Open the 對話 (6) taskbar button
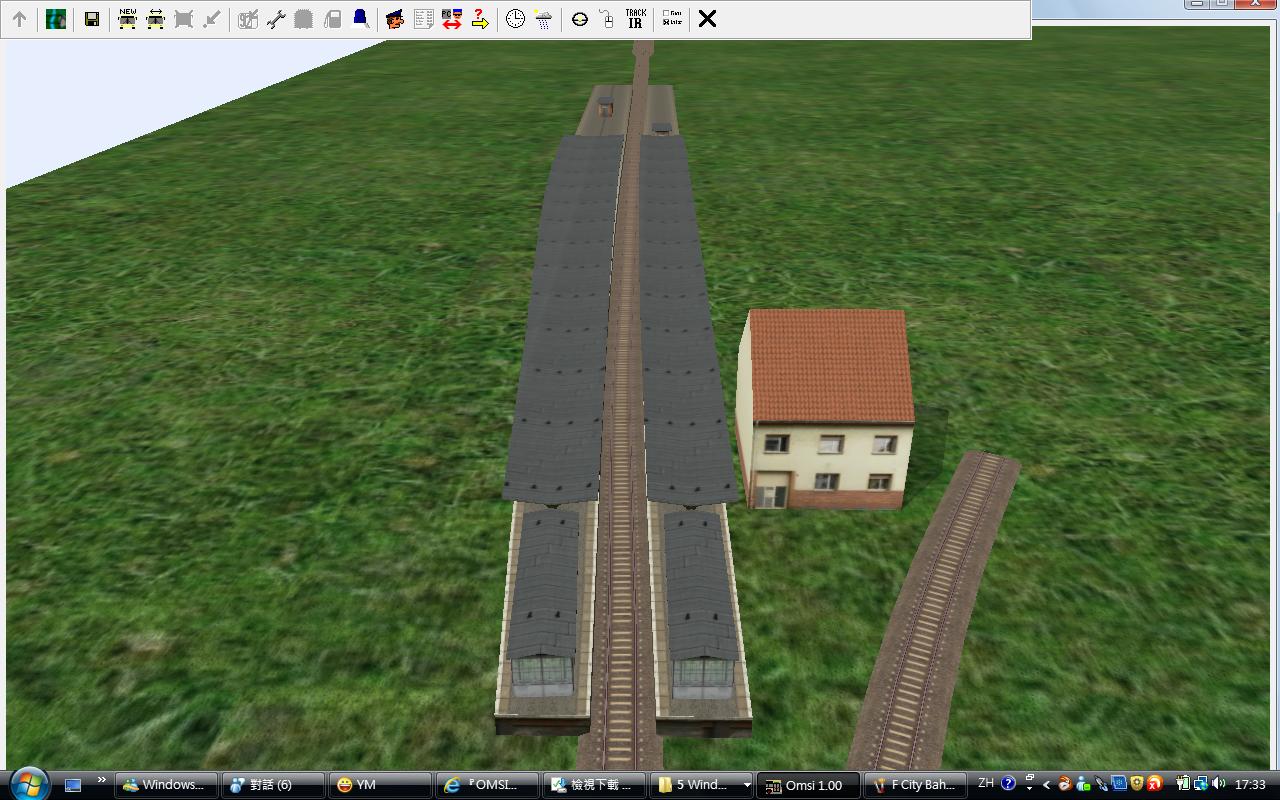 273,785
